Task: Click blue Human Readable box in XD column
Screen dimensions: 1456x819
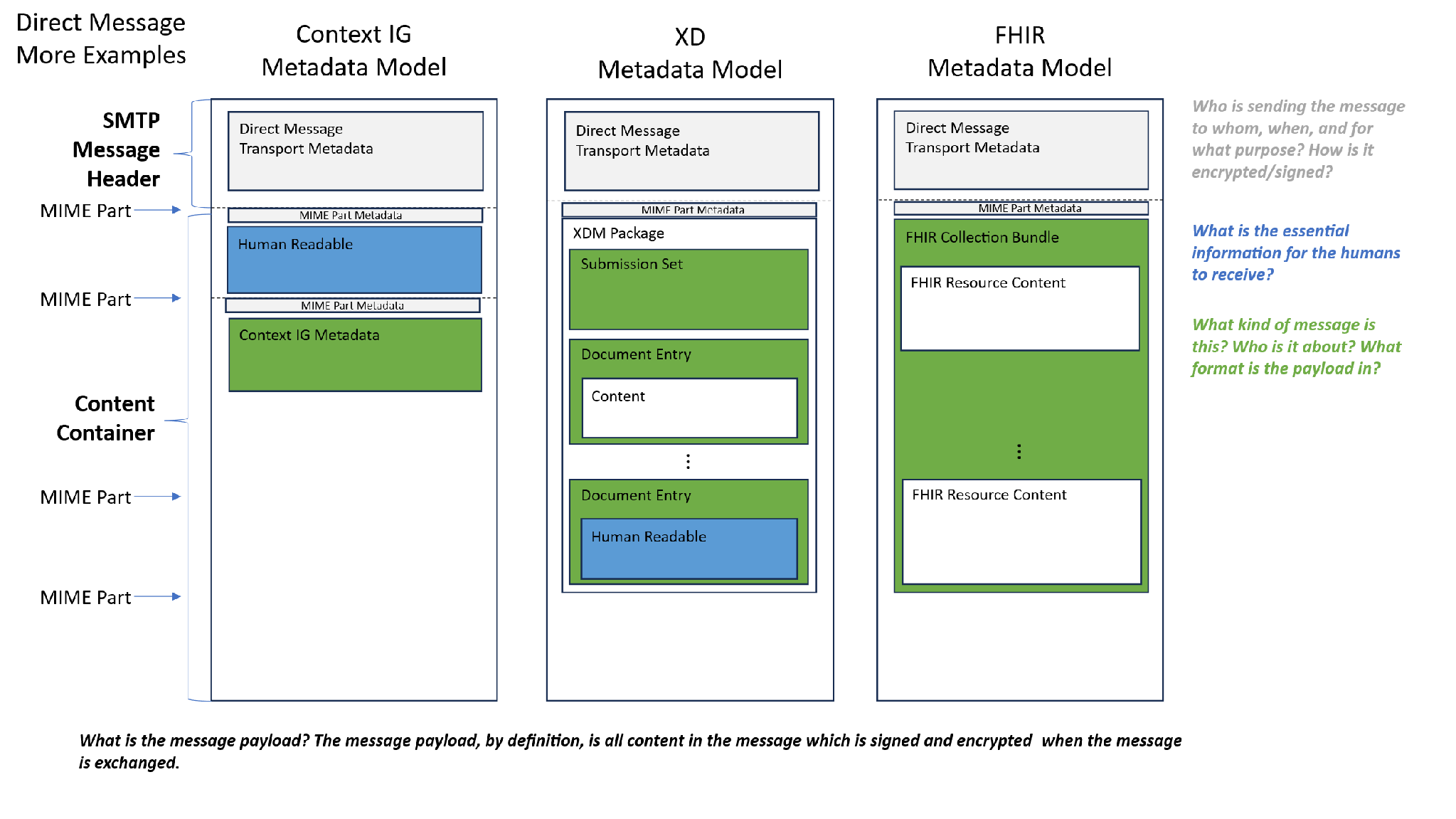Action: pyautogui.click(x=689, y=549)
